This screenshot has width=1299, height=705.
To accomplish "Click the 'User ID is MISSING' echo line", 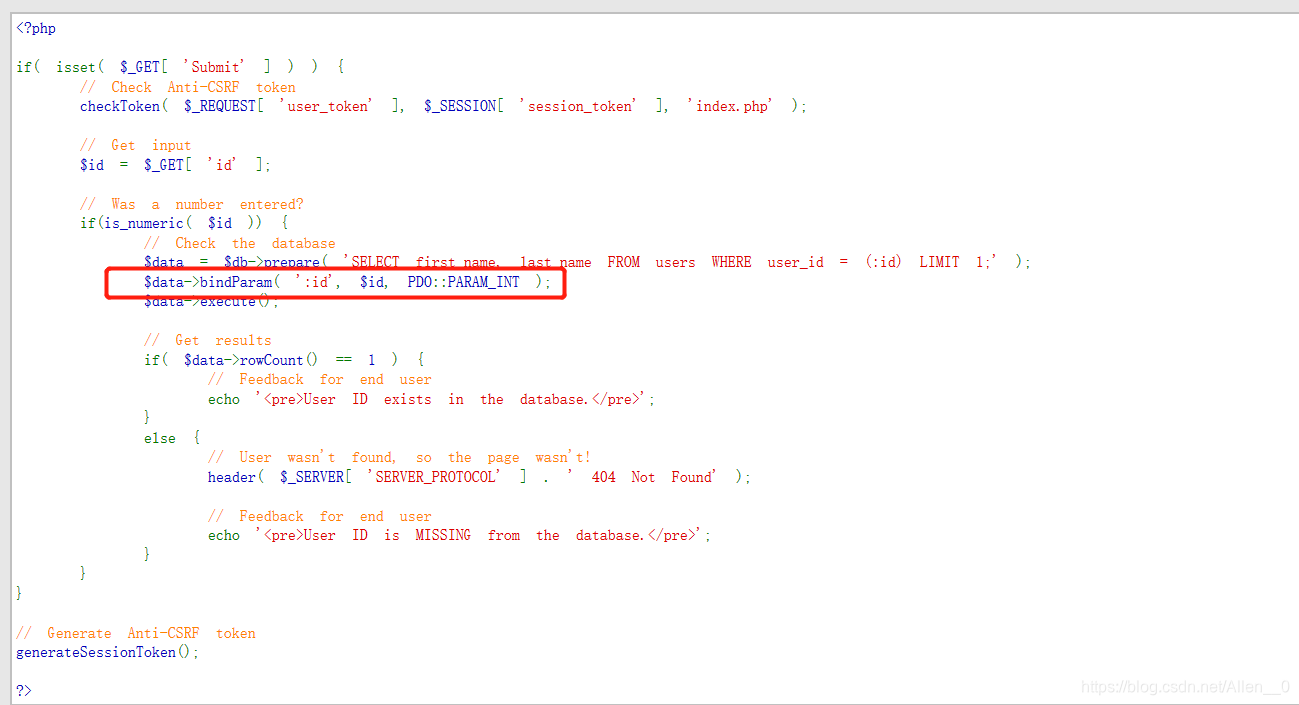I will tap(460, 535).
